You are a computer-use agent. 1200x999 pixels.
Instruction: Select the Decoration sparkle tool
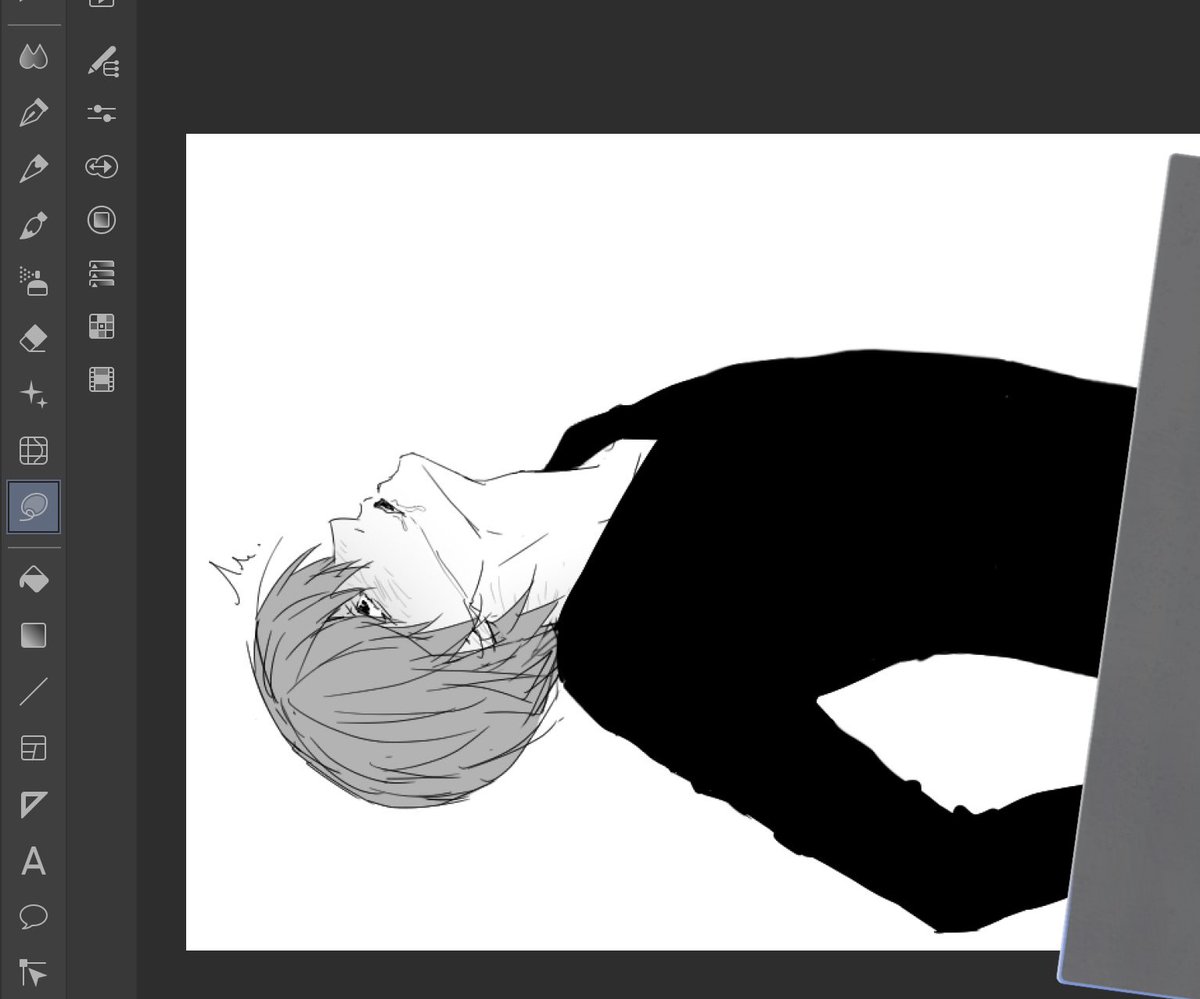coord(33,395)
